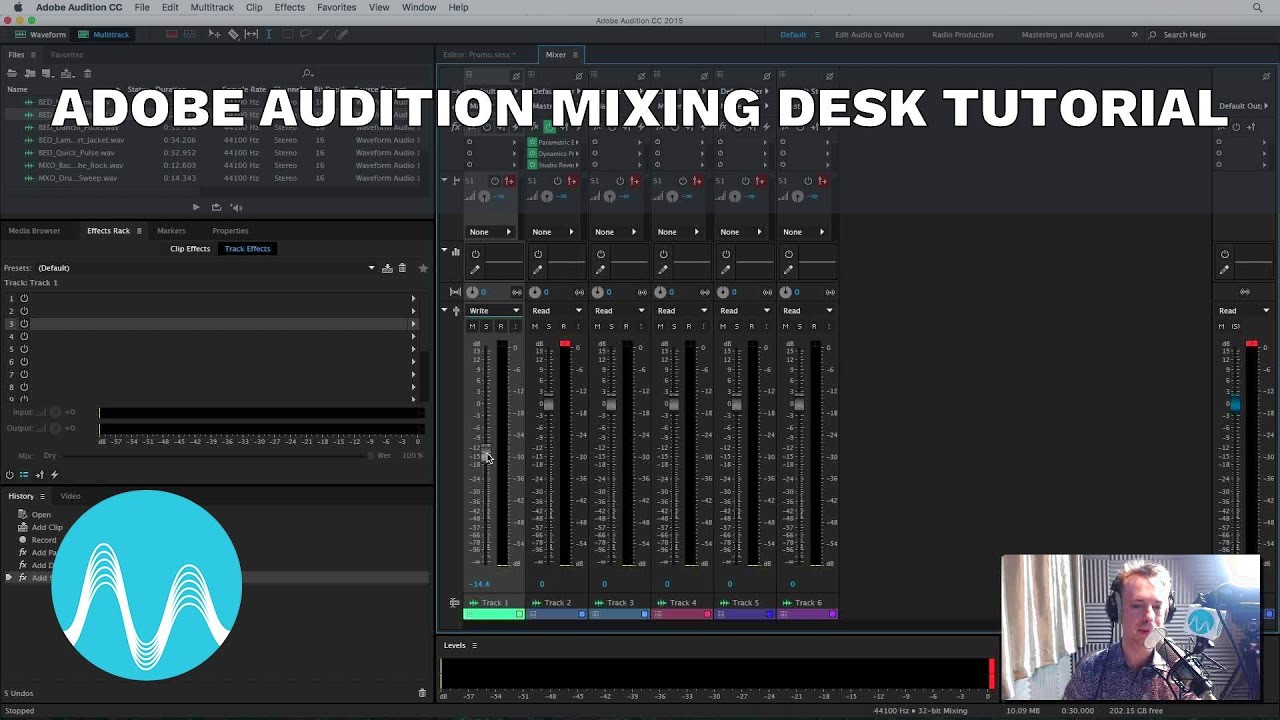
Task: Click the trash icon in the Files panel
Action: 88,73
